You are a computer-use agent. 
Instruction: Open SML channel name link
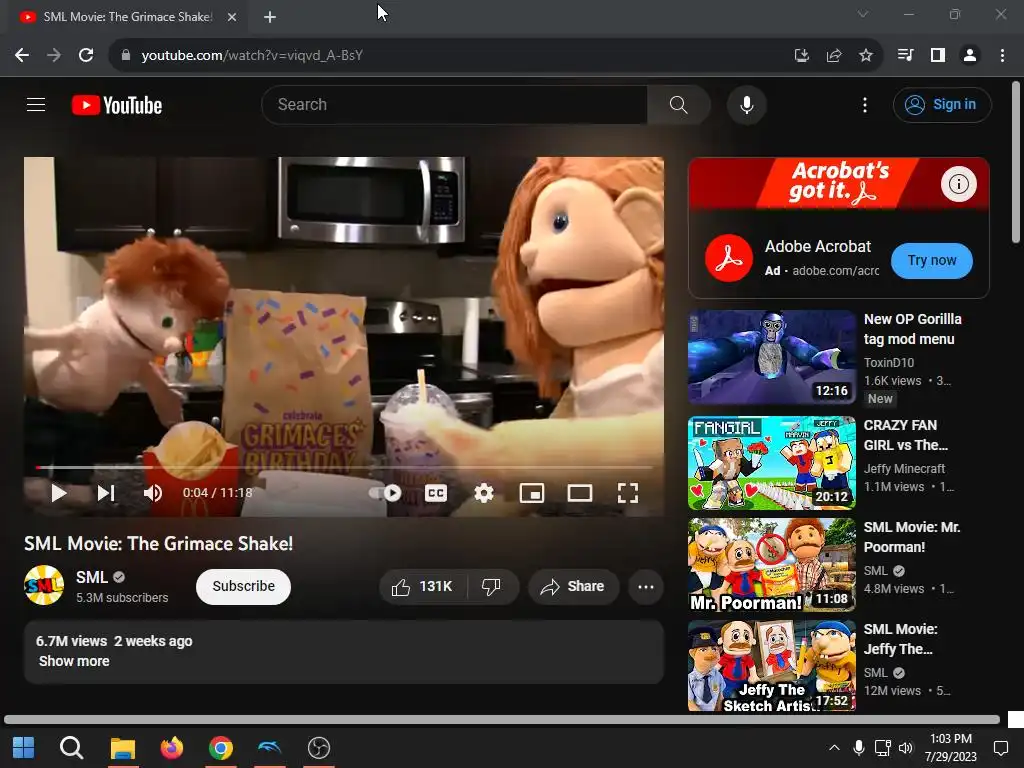(91, 577)
